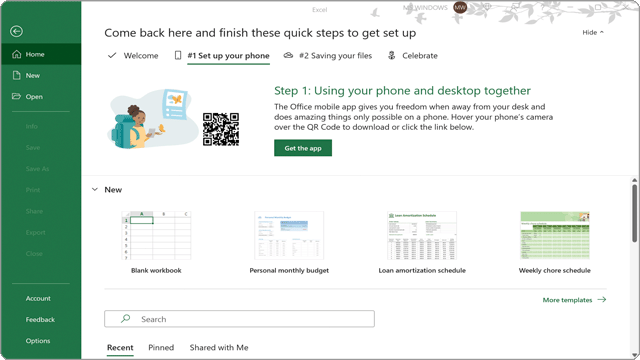Click the back arrow circle icon
The width and height of the screenshot is (640, 360).
click(16, 31)
